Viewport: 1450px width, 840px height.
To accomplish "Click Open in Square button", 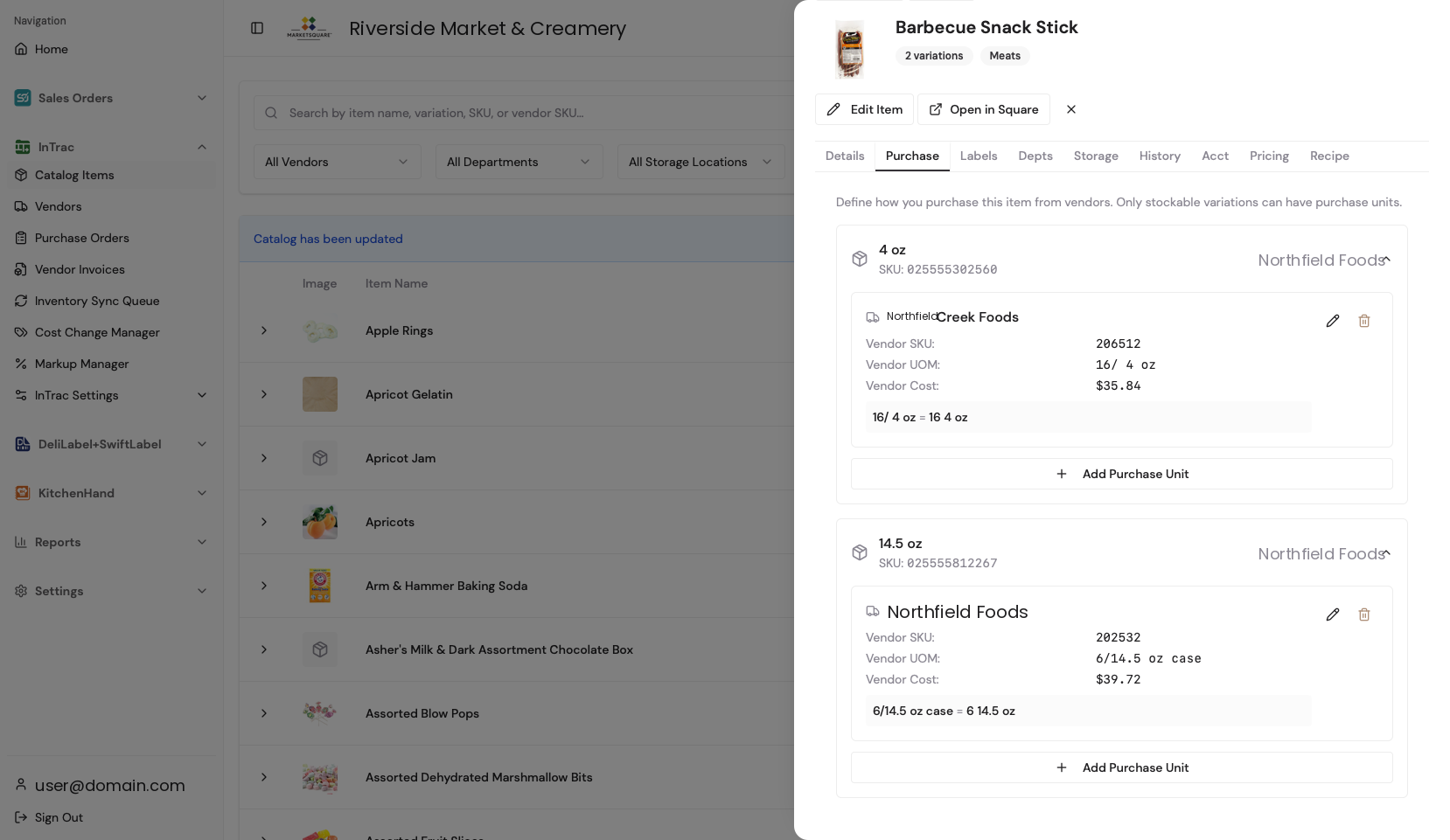I will click(x=984, y=109).
